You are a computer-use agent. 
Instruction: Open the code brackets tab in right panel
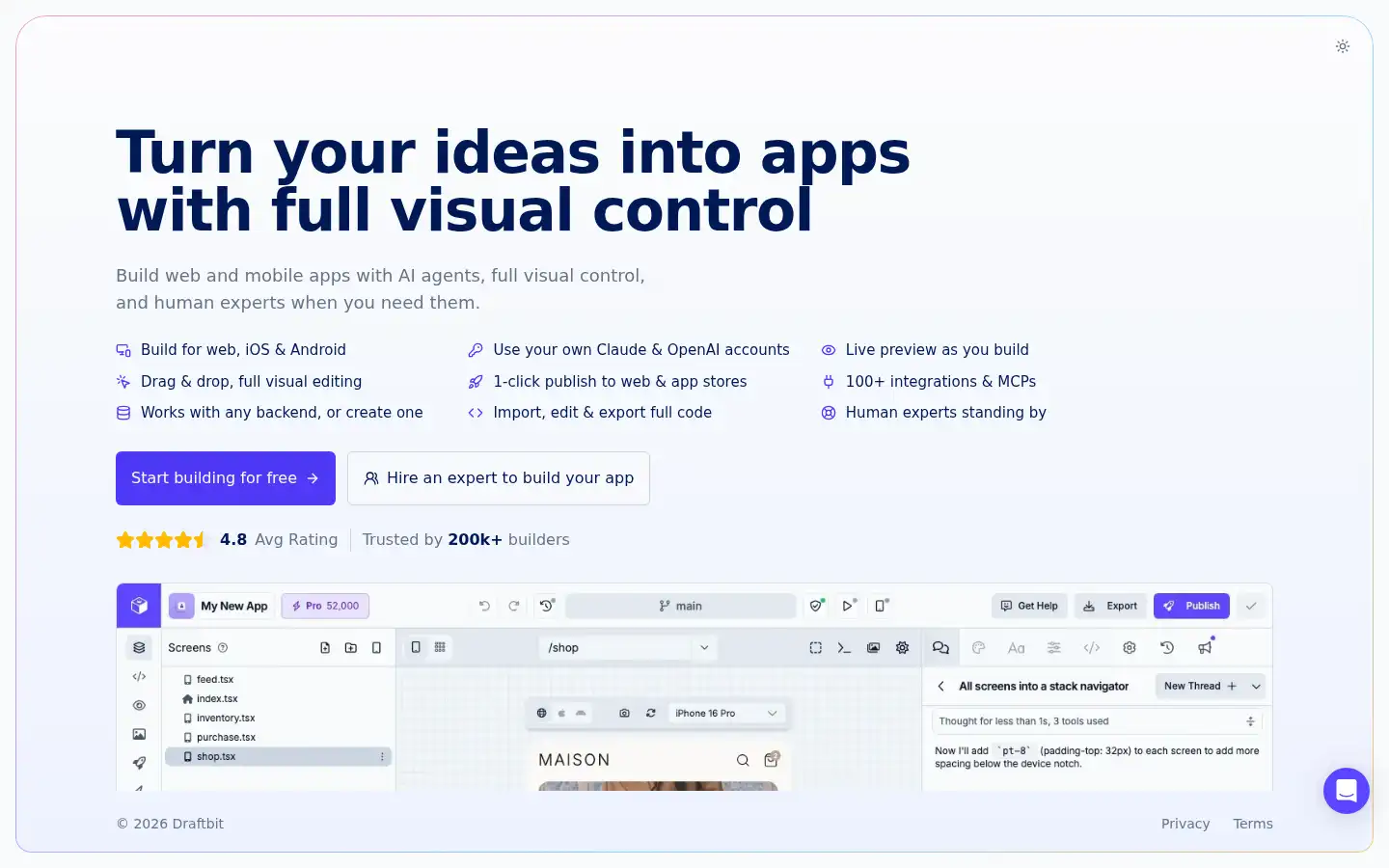1092,648
